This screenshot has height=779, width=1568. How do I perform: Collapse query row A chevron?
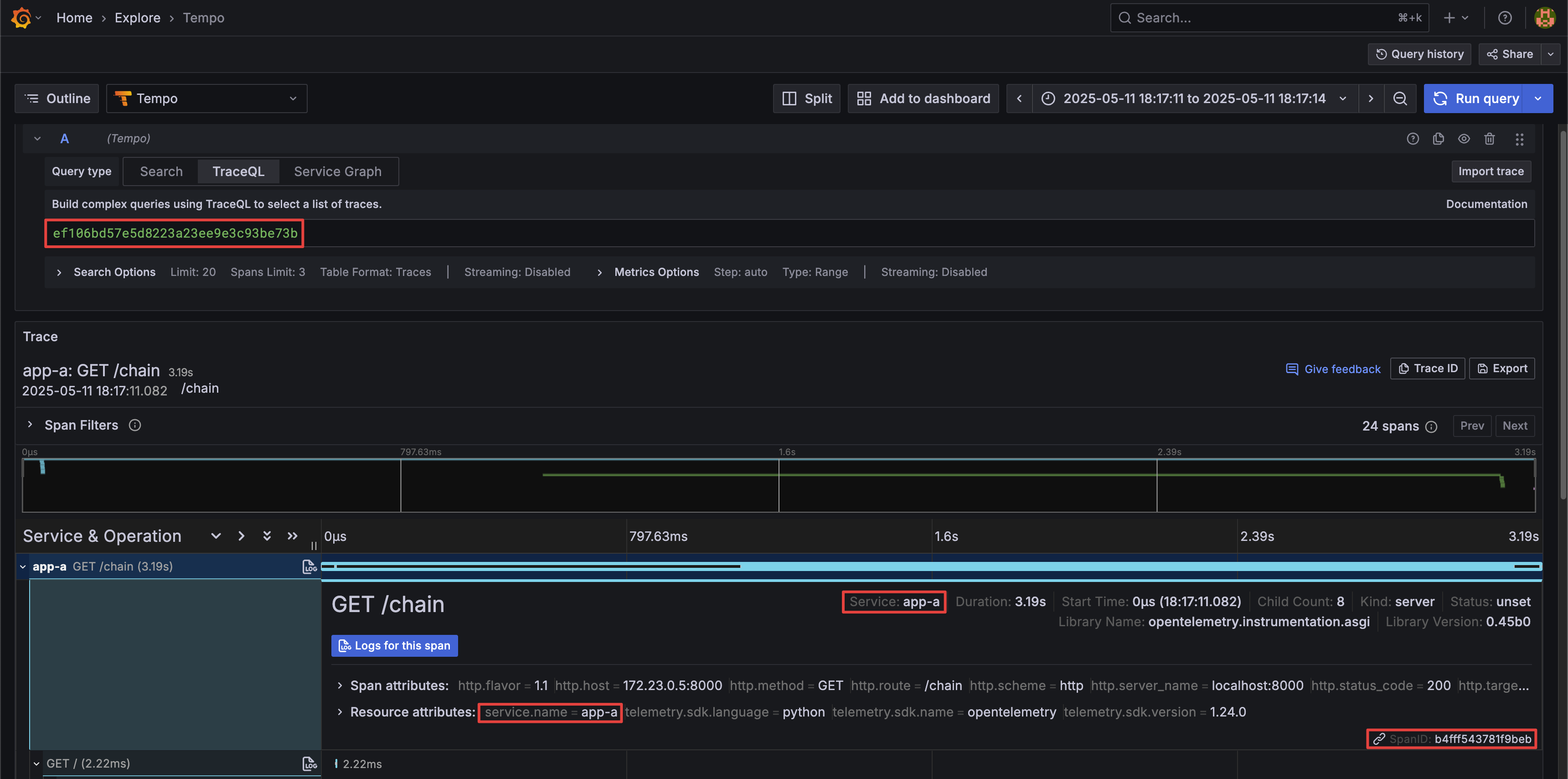(x=37, y=139)
